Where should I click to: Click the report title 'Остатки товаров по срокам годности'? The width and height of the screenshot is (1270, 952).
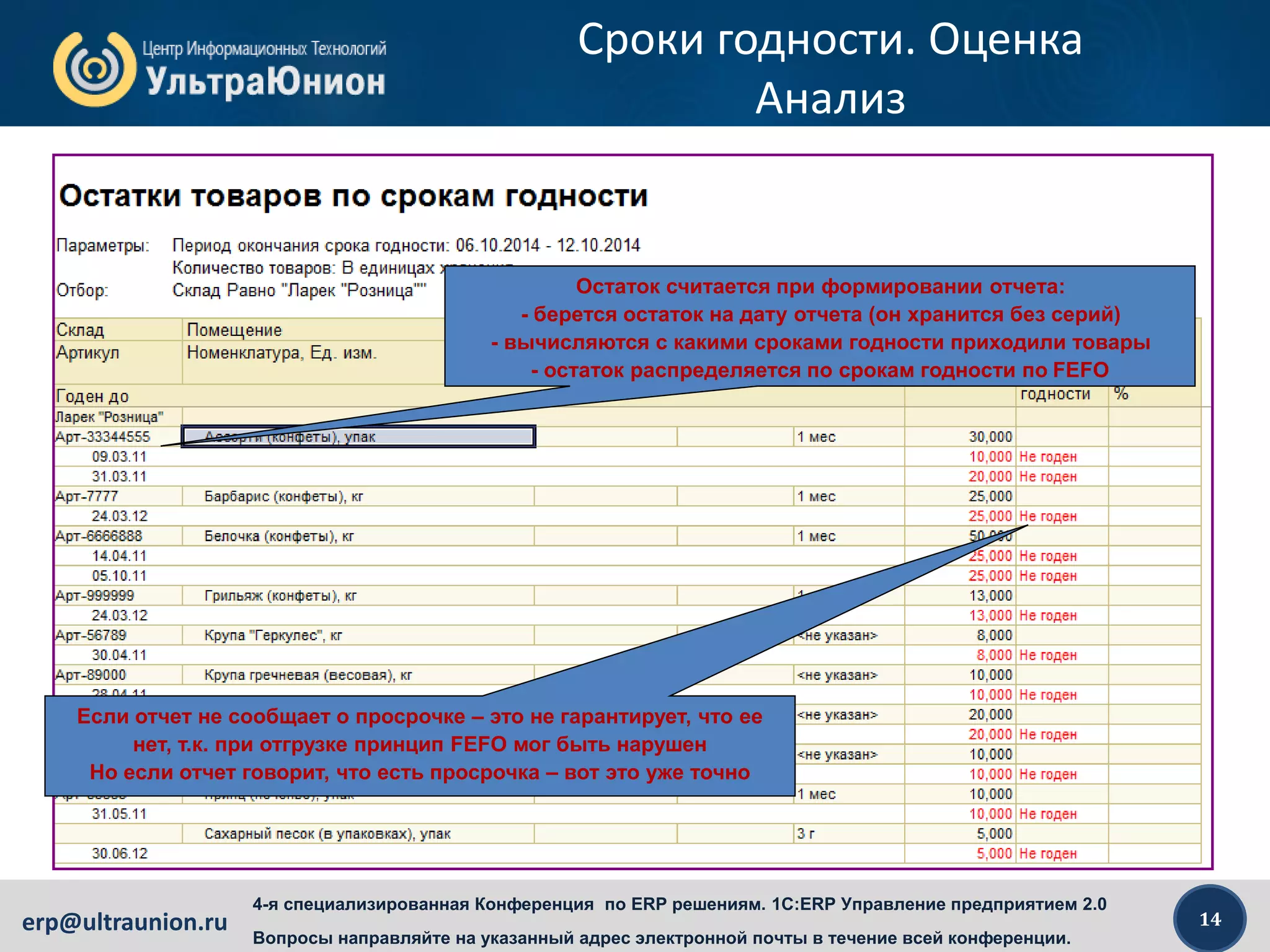click(353, 196)
